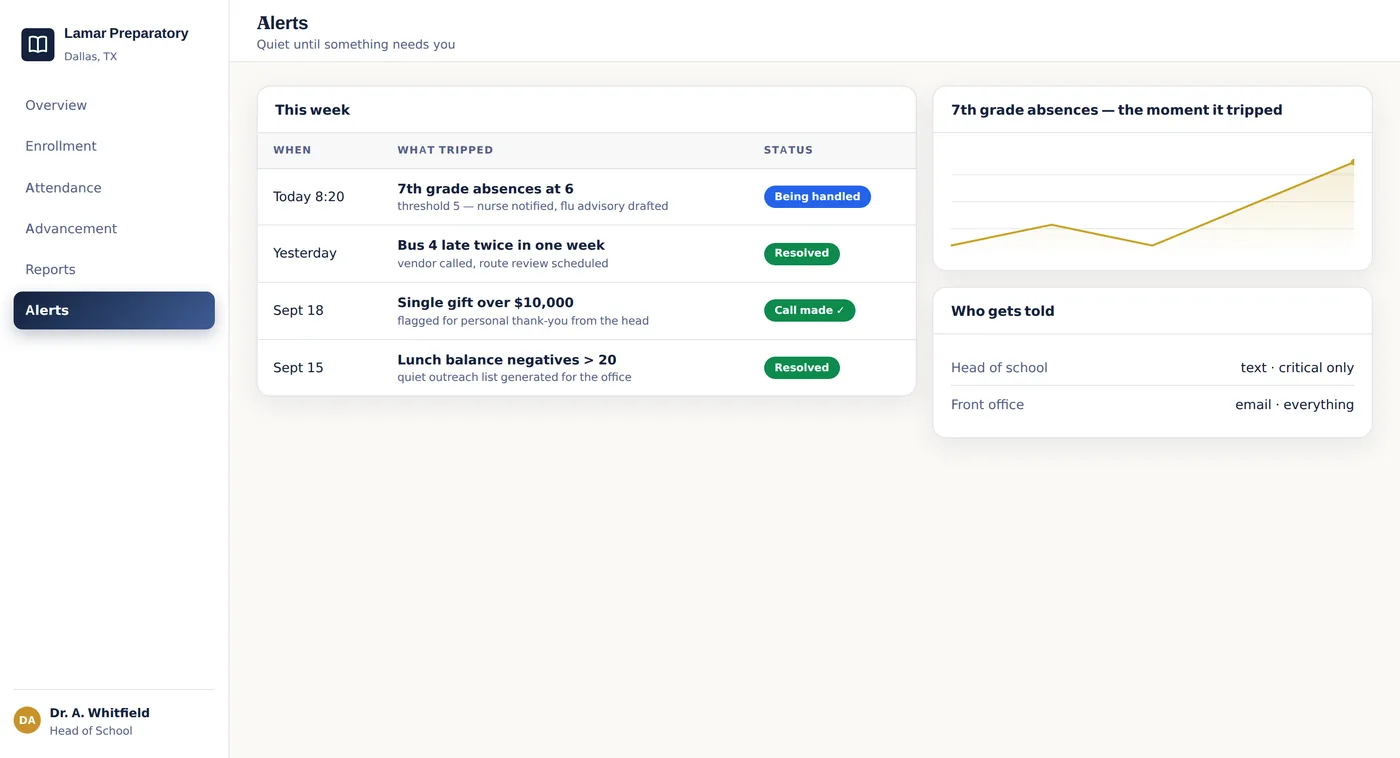The image size is (1400, 758).
Task: Click the STATUS column header
Action: [x=788, y=150]
